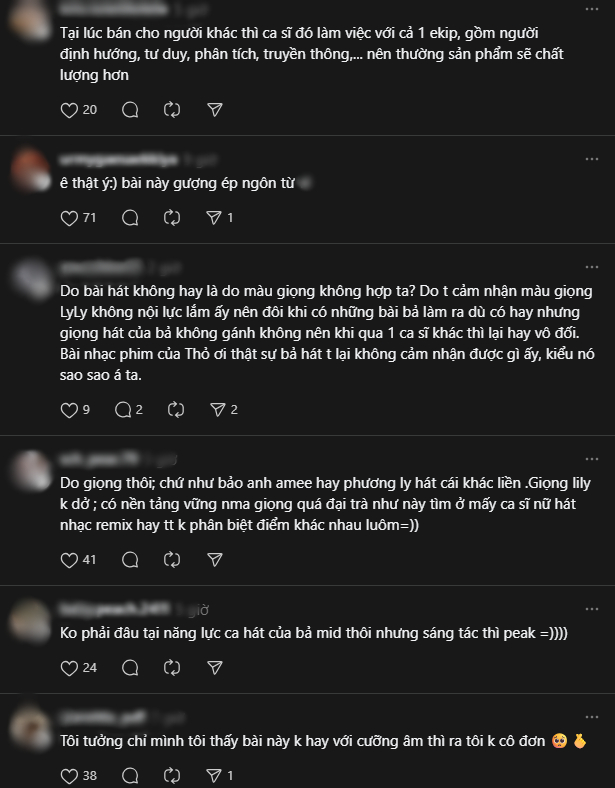This screenshot has width=615, height=788.
Task: Like the comment with 24 likes
Action: pos(69,667)
